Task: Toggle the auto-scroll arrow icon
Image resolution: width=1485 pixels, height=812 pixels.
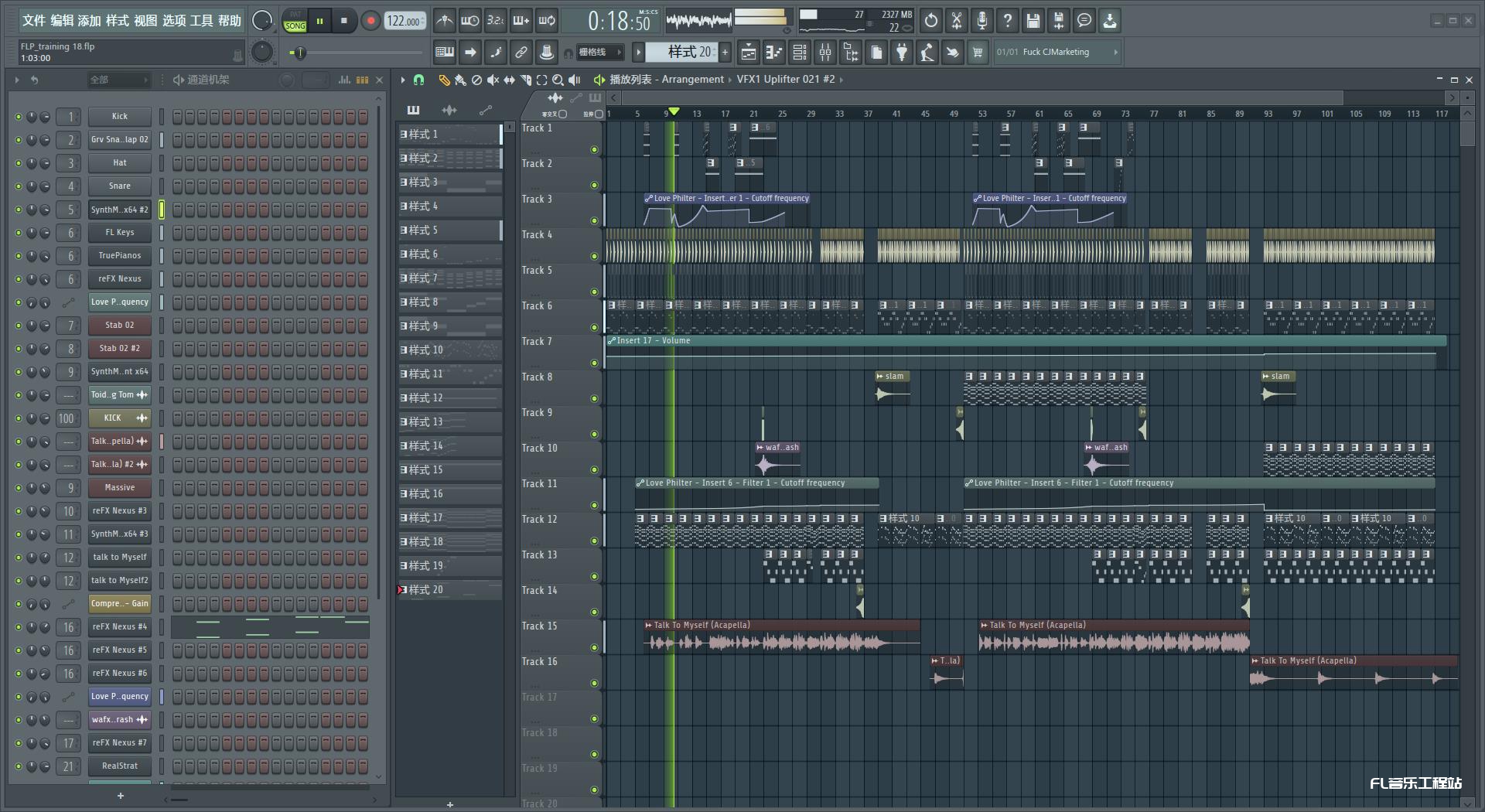Action: (470, 53)
